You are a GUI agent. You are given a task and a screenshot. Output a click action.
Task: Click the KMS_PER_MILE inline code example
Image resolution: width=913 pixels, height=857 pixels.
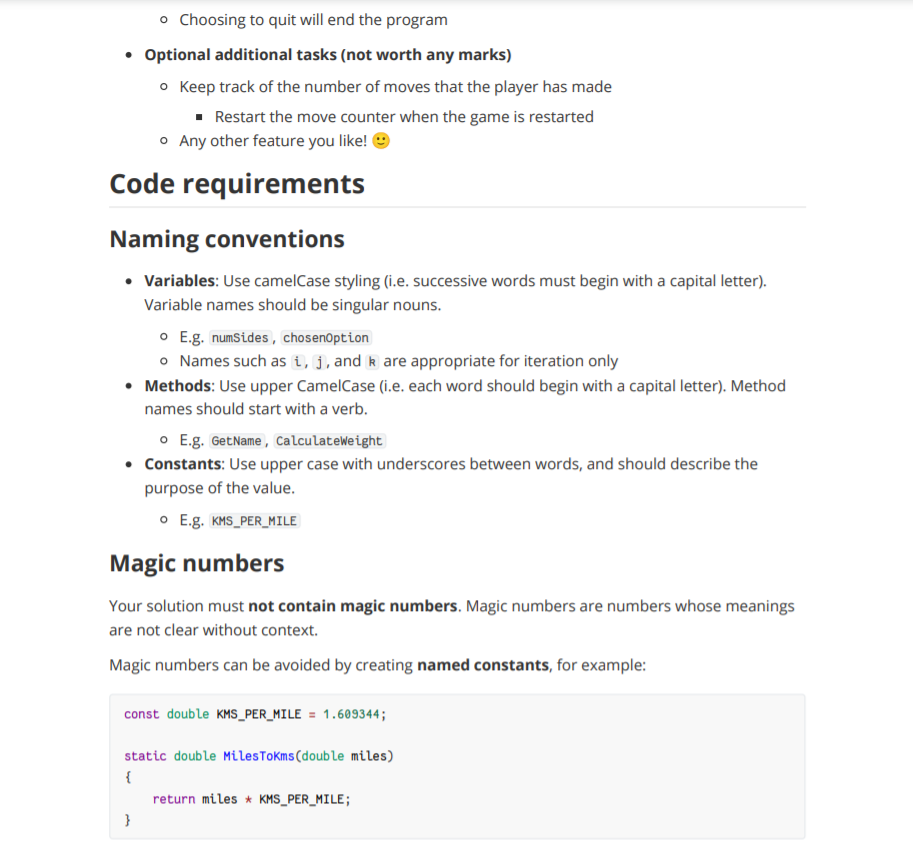[x=254, y=521]
